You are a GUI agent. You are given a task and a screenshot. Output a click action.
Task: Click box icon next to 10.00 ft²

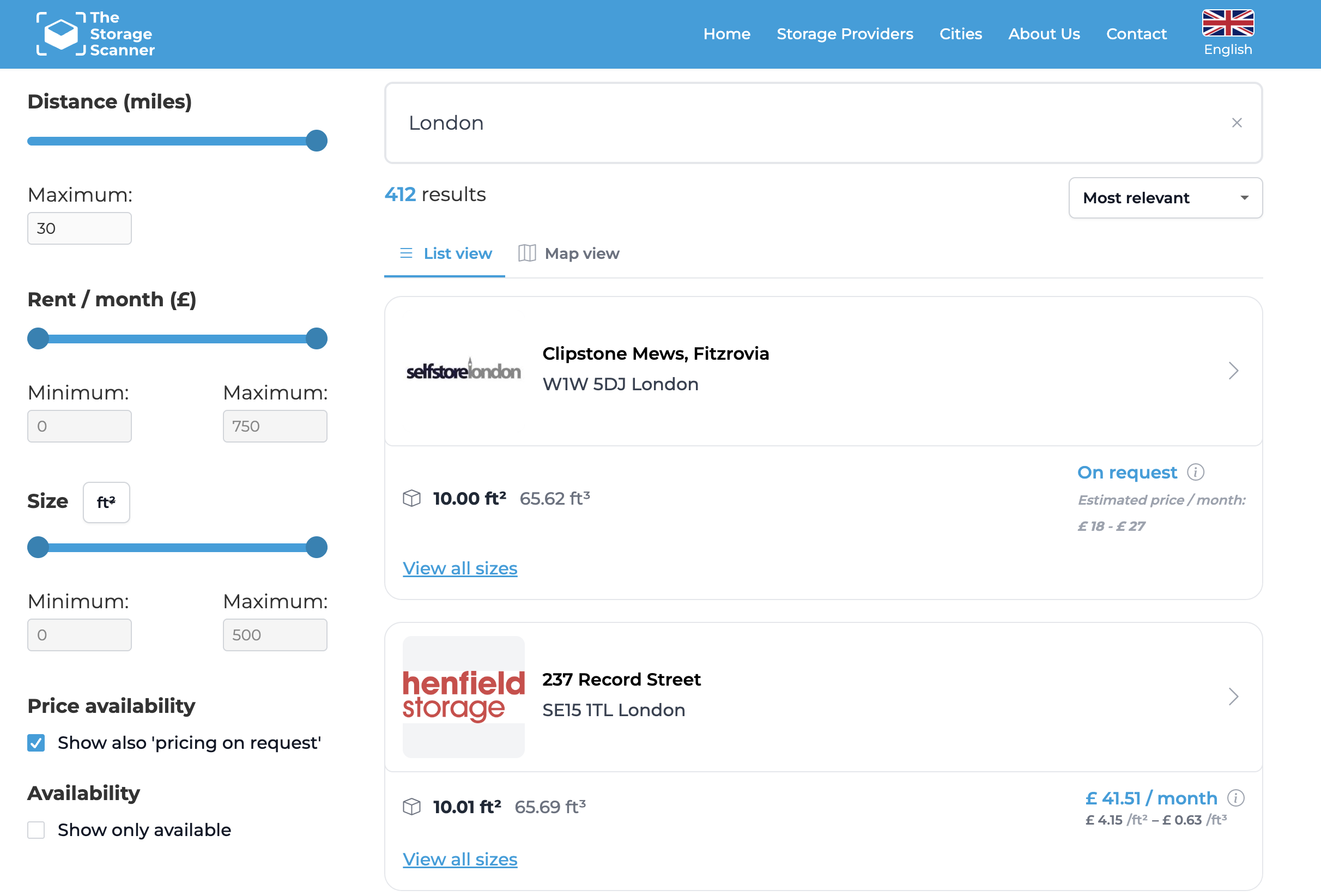(411, 499)
